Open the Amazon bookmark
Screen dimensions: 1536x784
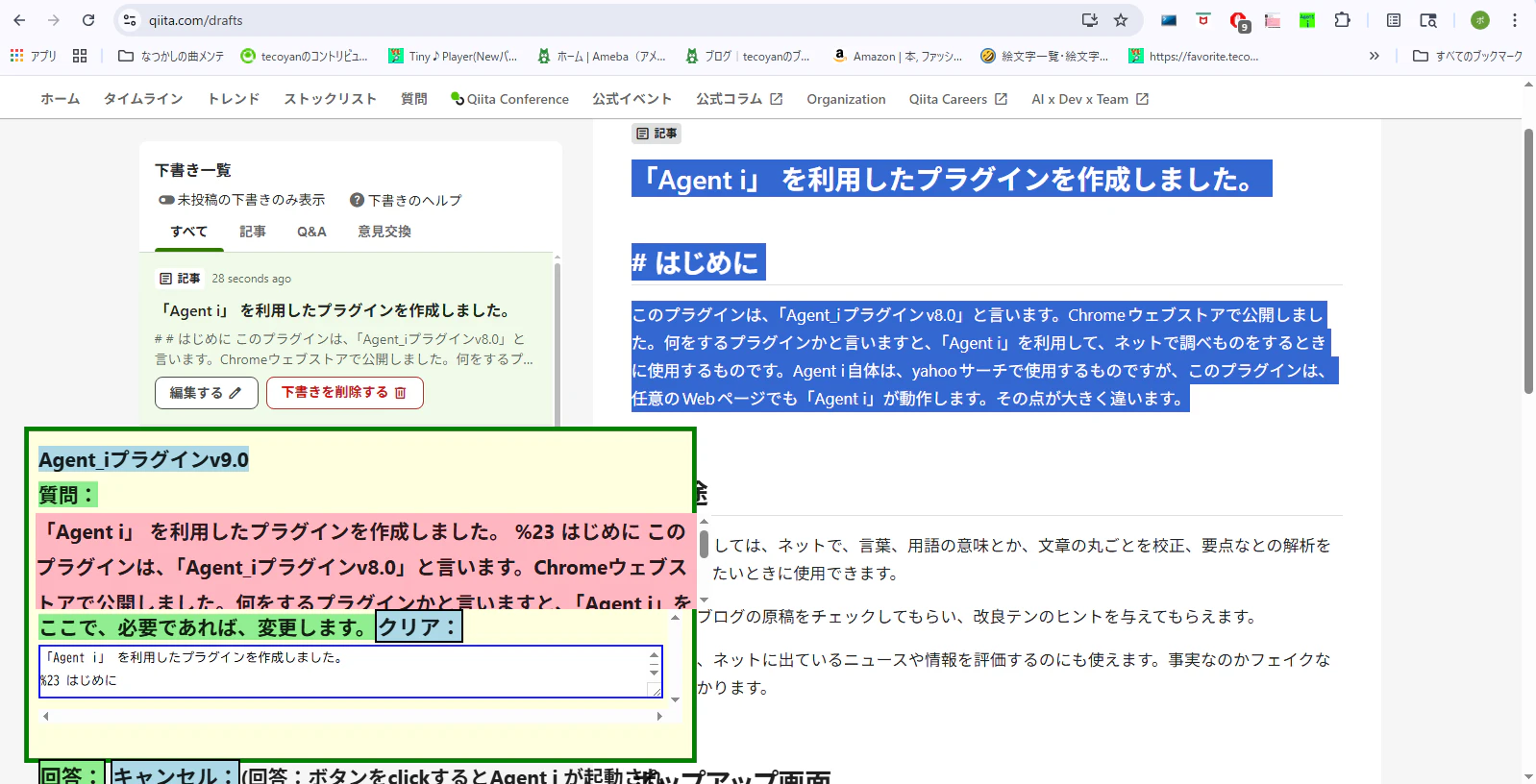(x=897, y=56)
